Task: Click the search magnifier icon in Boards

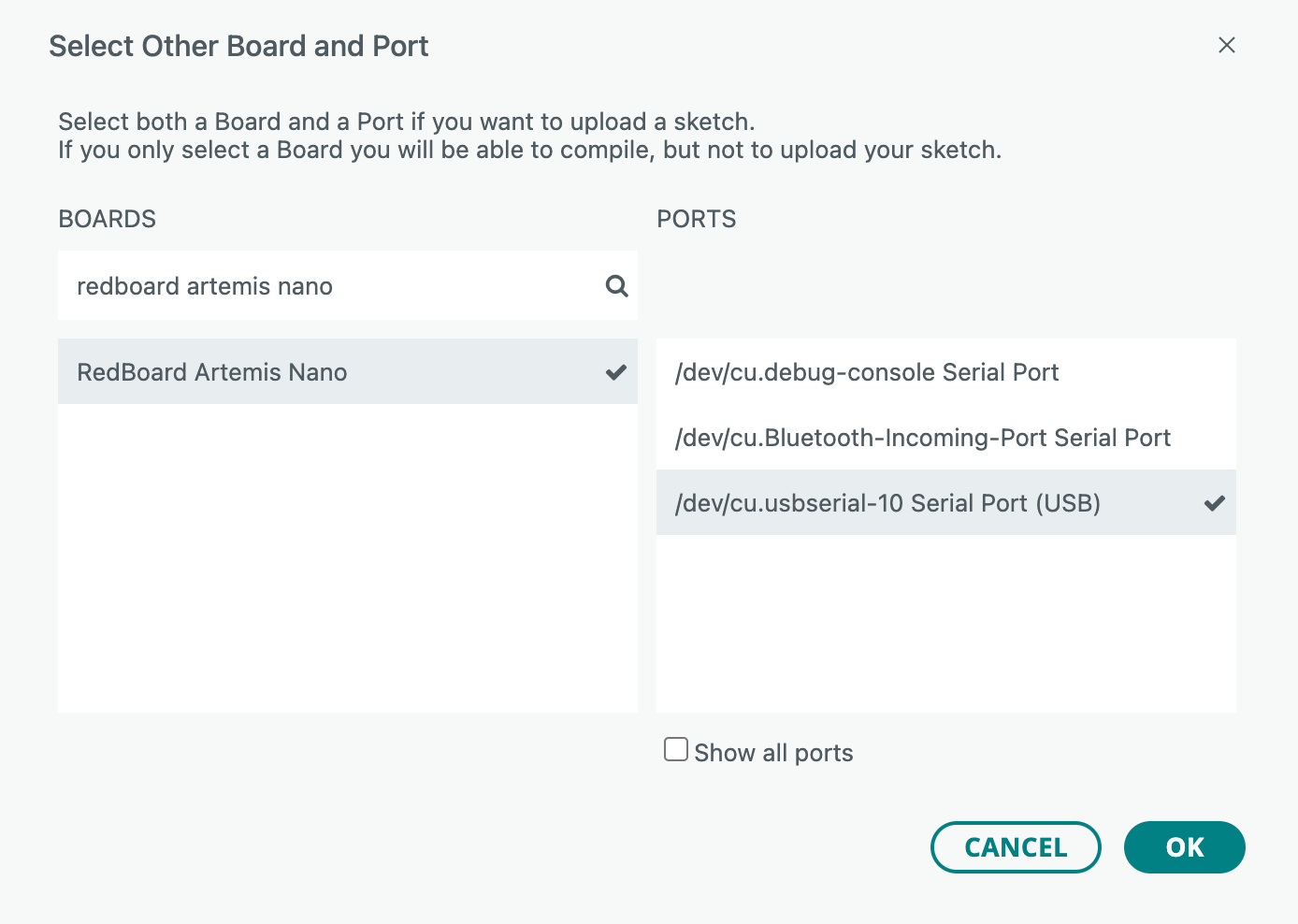Action: [616, 285]
